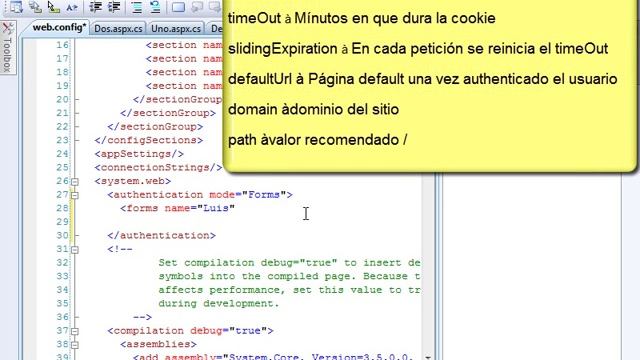Go to previous bookmark via toolbar icon
Screen dimensions: 640x360
coord(197,7)
